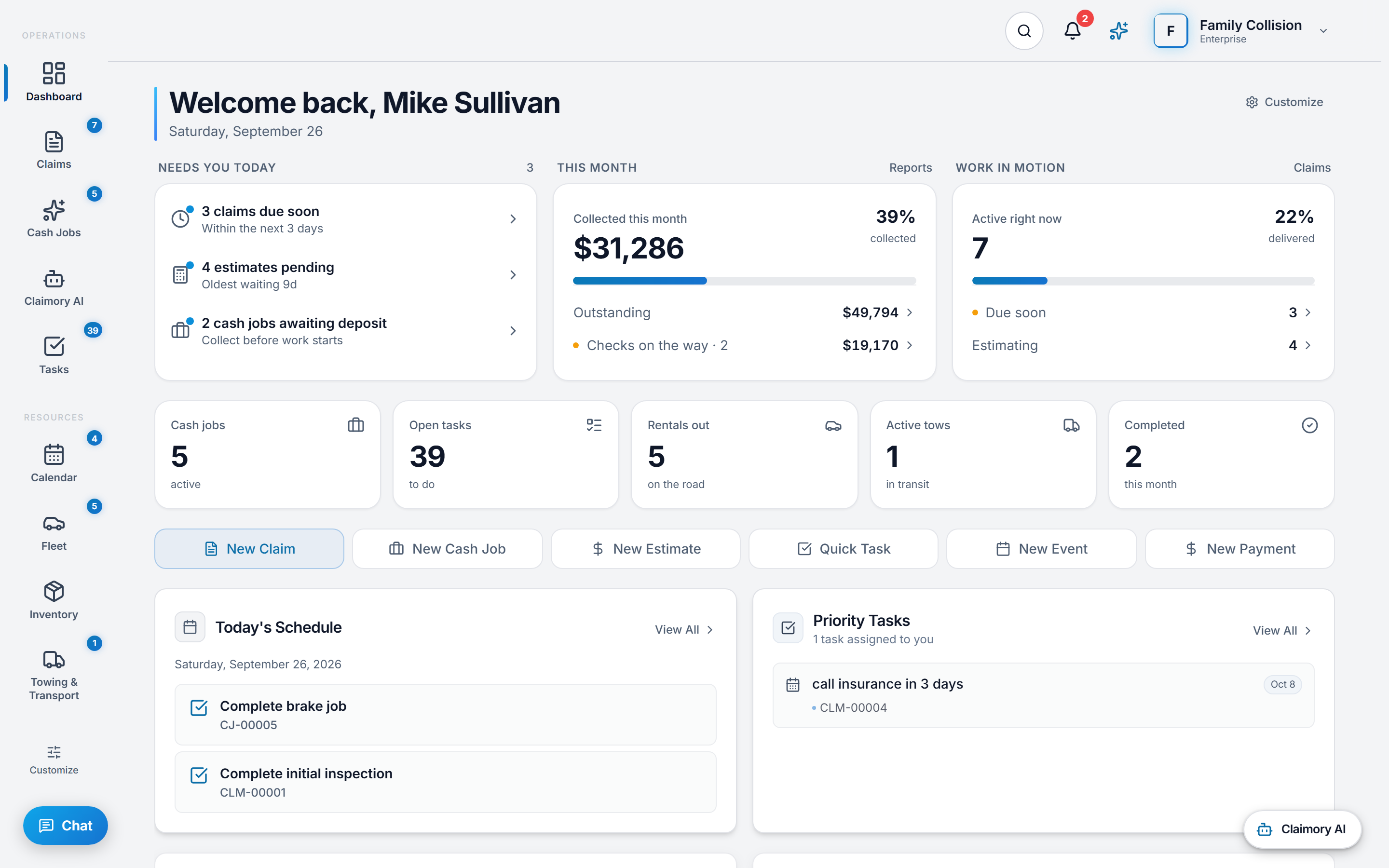The image size is (1389, 868).
Task: Open Inventory in the sidebar
Action: [x=54, y=600]
